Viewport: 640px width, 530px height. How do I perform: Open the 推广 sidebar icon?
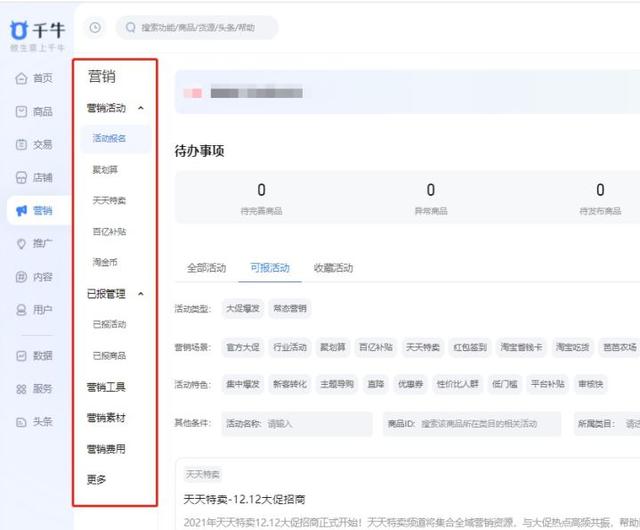[x=21, y=244]
